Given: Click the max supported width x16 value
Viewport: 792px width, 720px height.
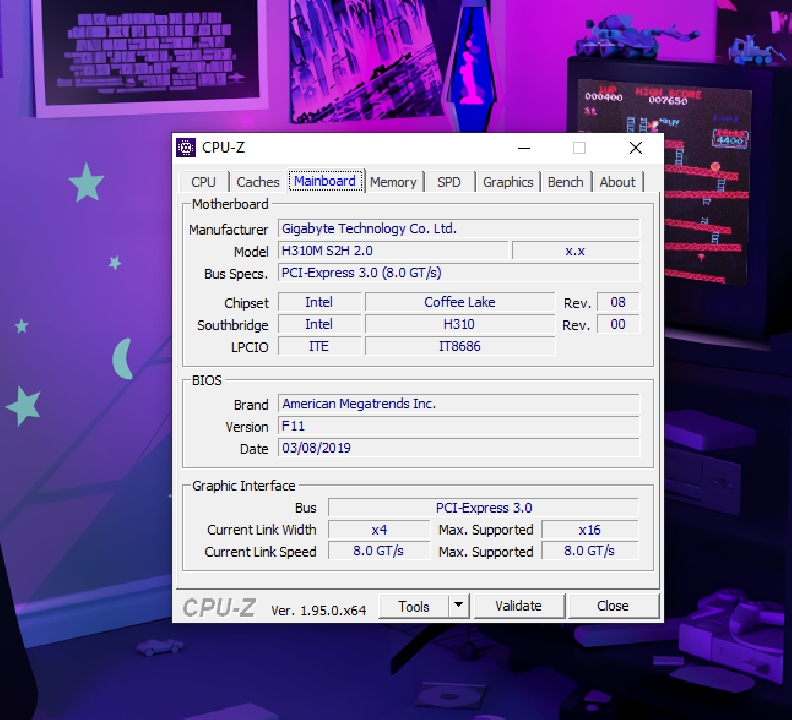Looking at the screenshot, I should coord(590,530).
